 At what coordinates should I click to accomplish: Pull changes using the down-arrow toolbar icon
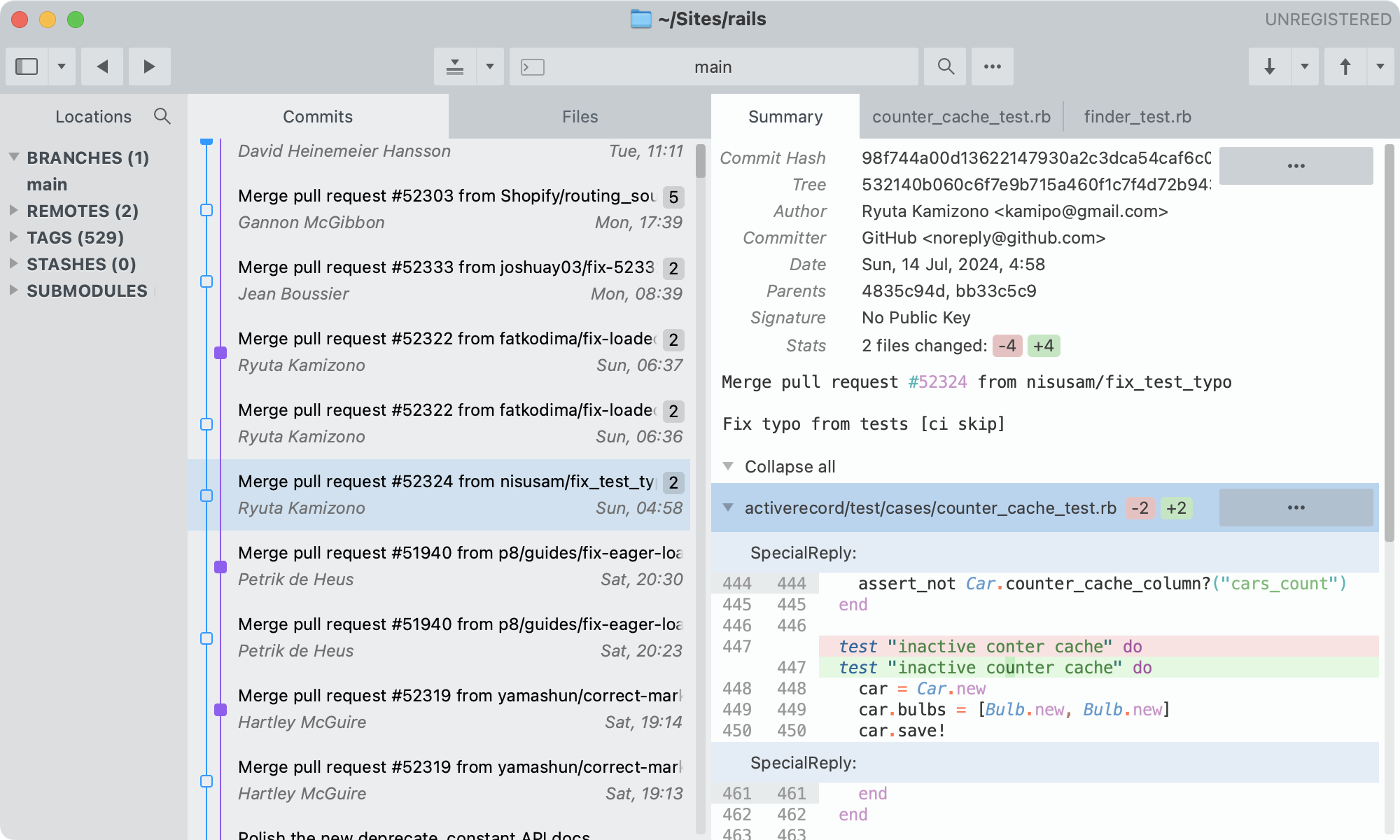click(1269, 66)
